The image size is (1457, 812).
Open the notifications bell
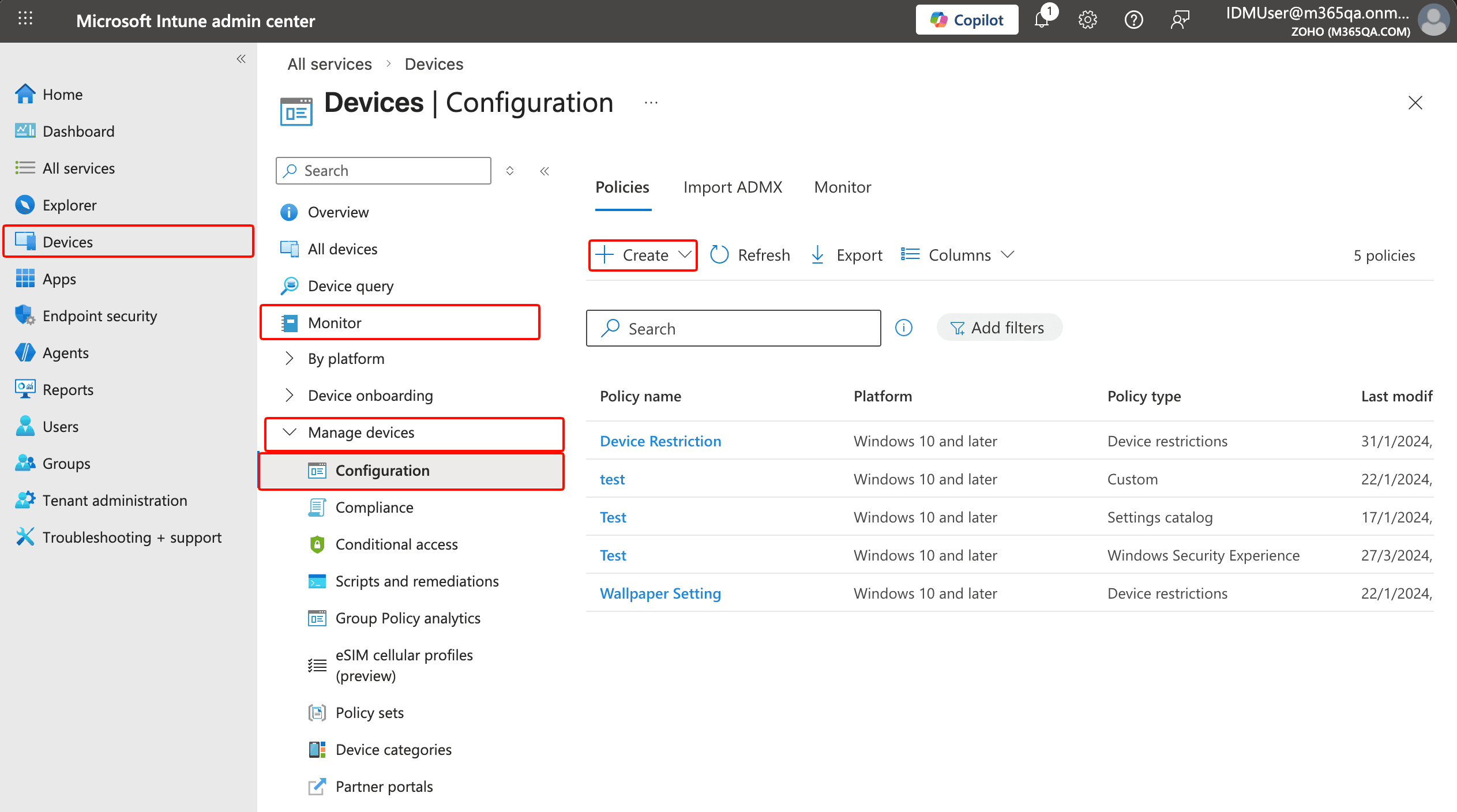point(1042,19)
